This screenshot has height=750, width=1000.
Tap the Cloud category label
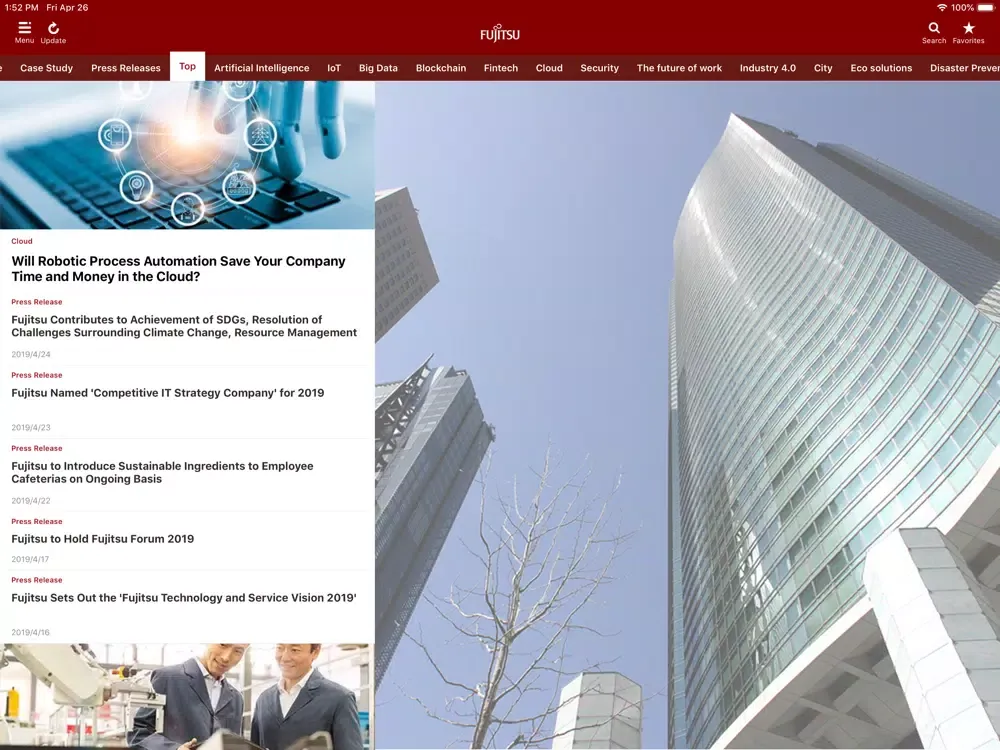[22, 241]
